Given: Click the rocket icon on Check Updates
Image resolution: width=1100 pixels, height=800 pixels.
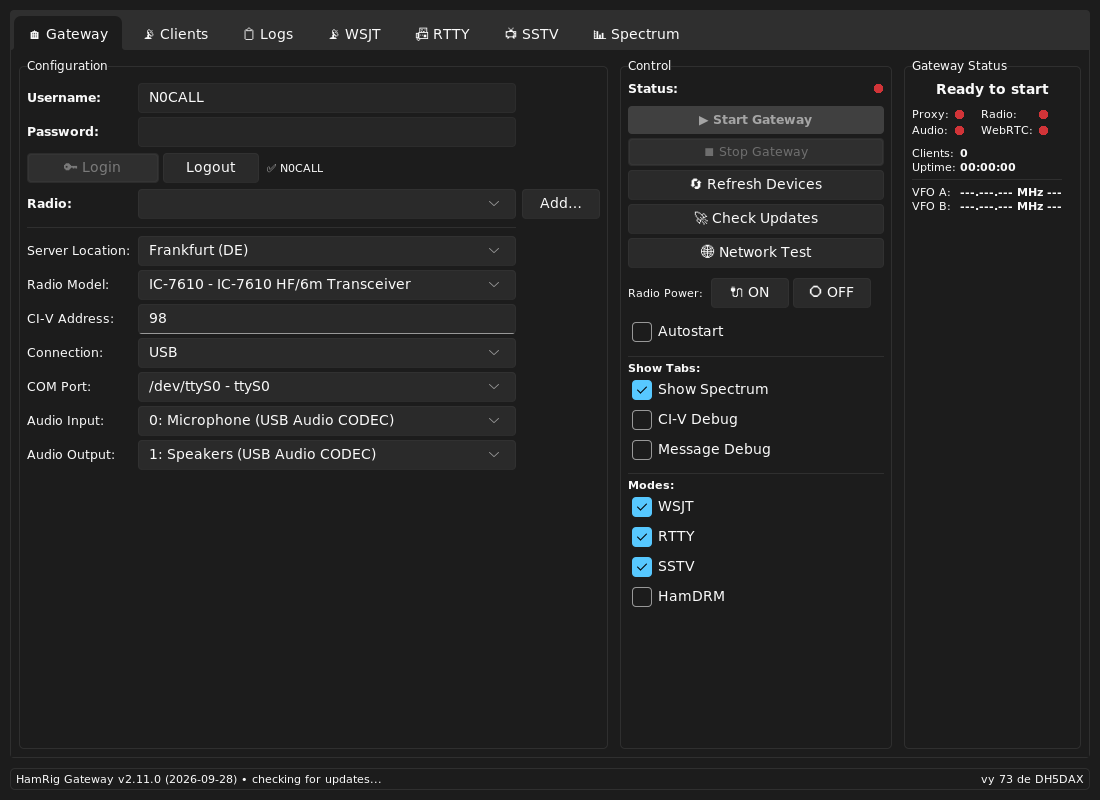Looking at the screenshot, I should pyautogui.click(x=701, y=218).
